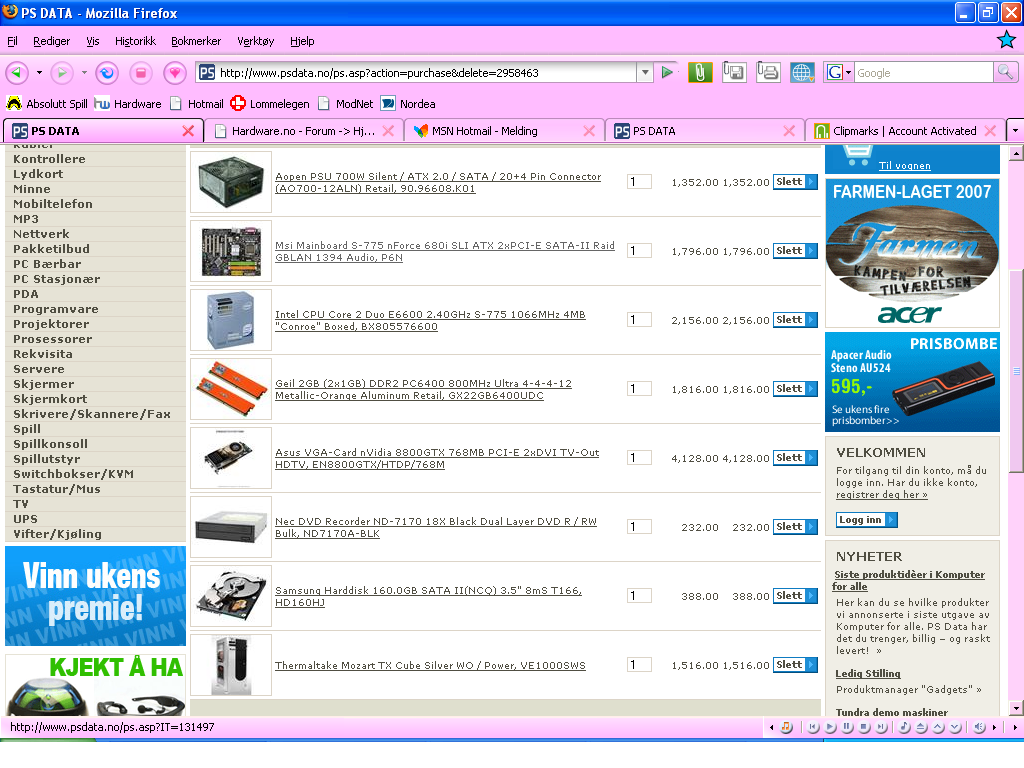Viewport: 1024px width, 768px height.
Task: Click the Til vognen cart link
Action: (x=904, y=165)
